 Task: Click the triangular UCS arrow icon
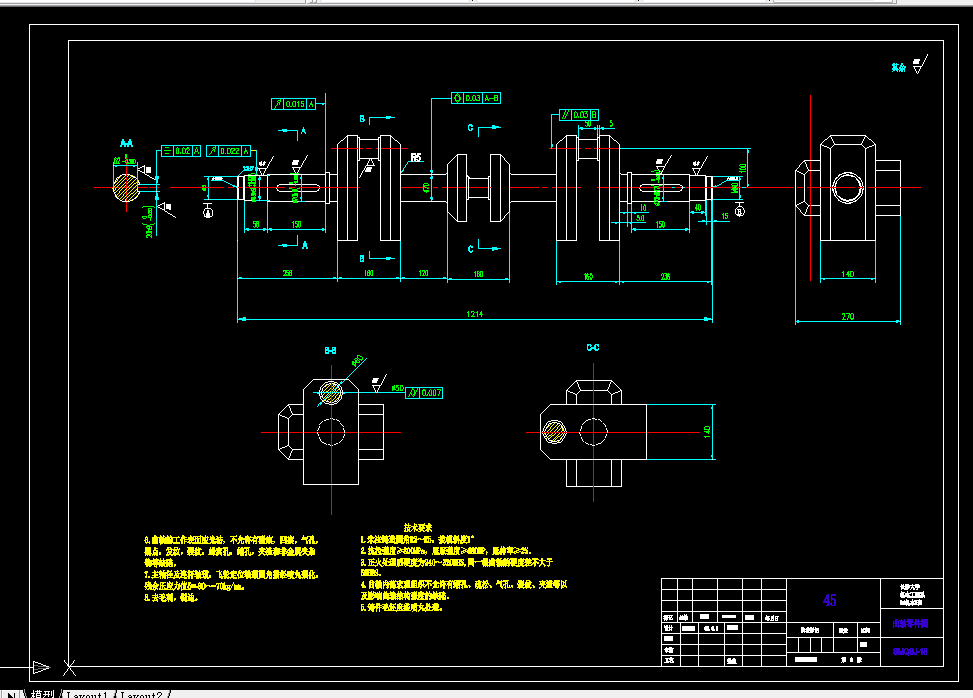[41, 668]
